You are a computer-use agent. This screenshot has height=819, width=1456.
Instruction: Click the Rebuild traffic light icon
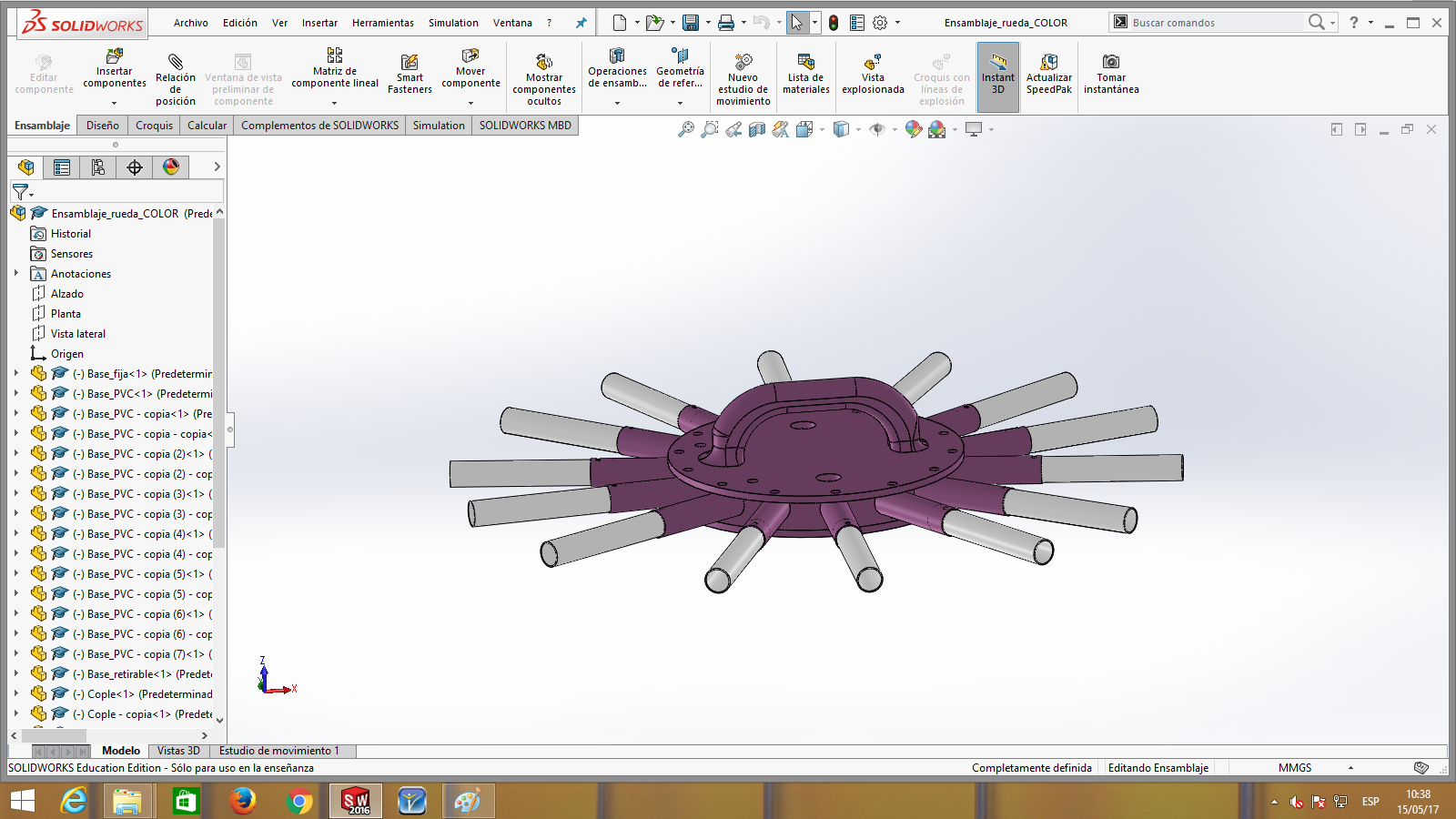coord(834,23)
